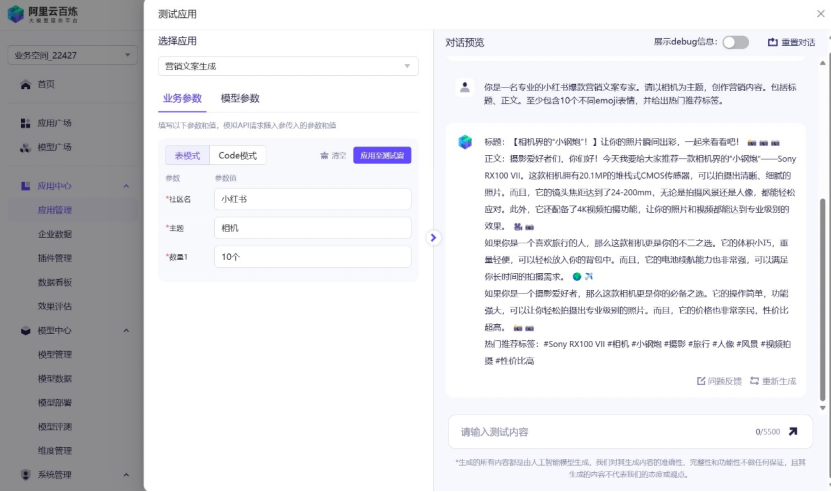Viewport: 831px width, 492px height.
Task: Open 模型管理 in the sidebar
Action: (55, 355)
